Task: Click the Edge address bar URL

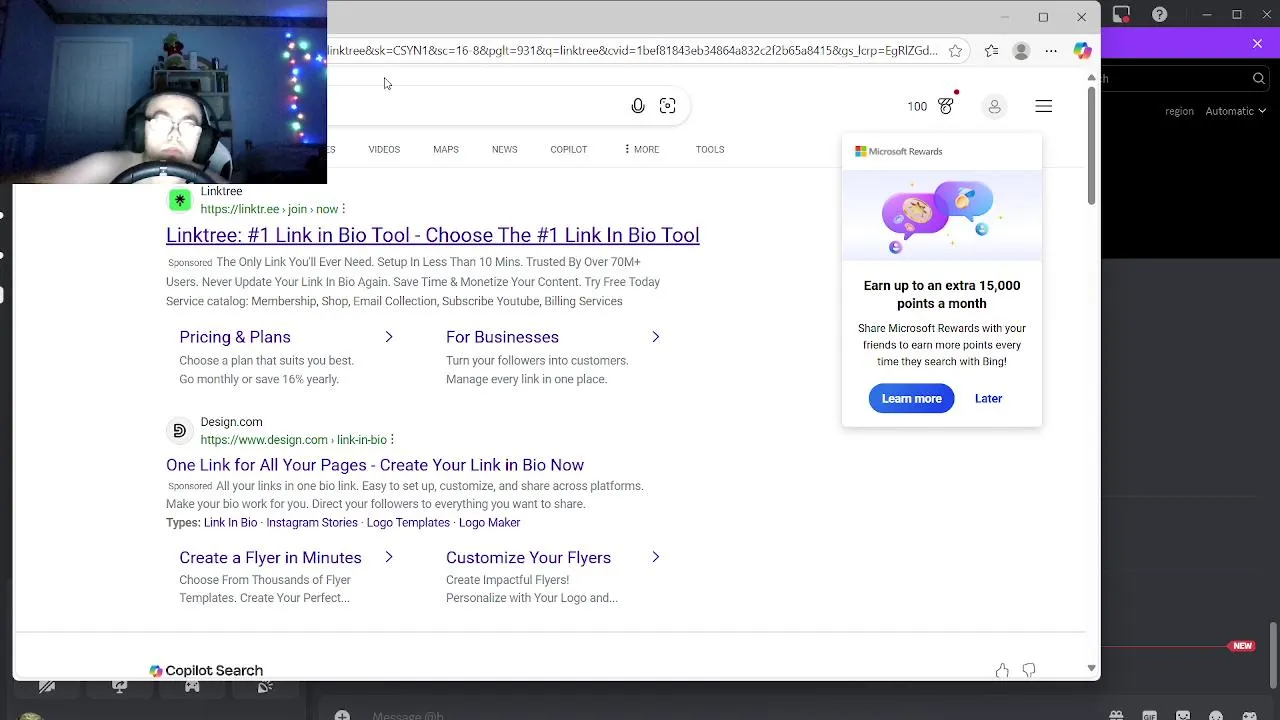Action: (x=632, y=50)
